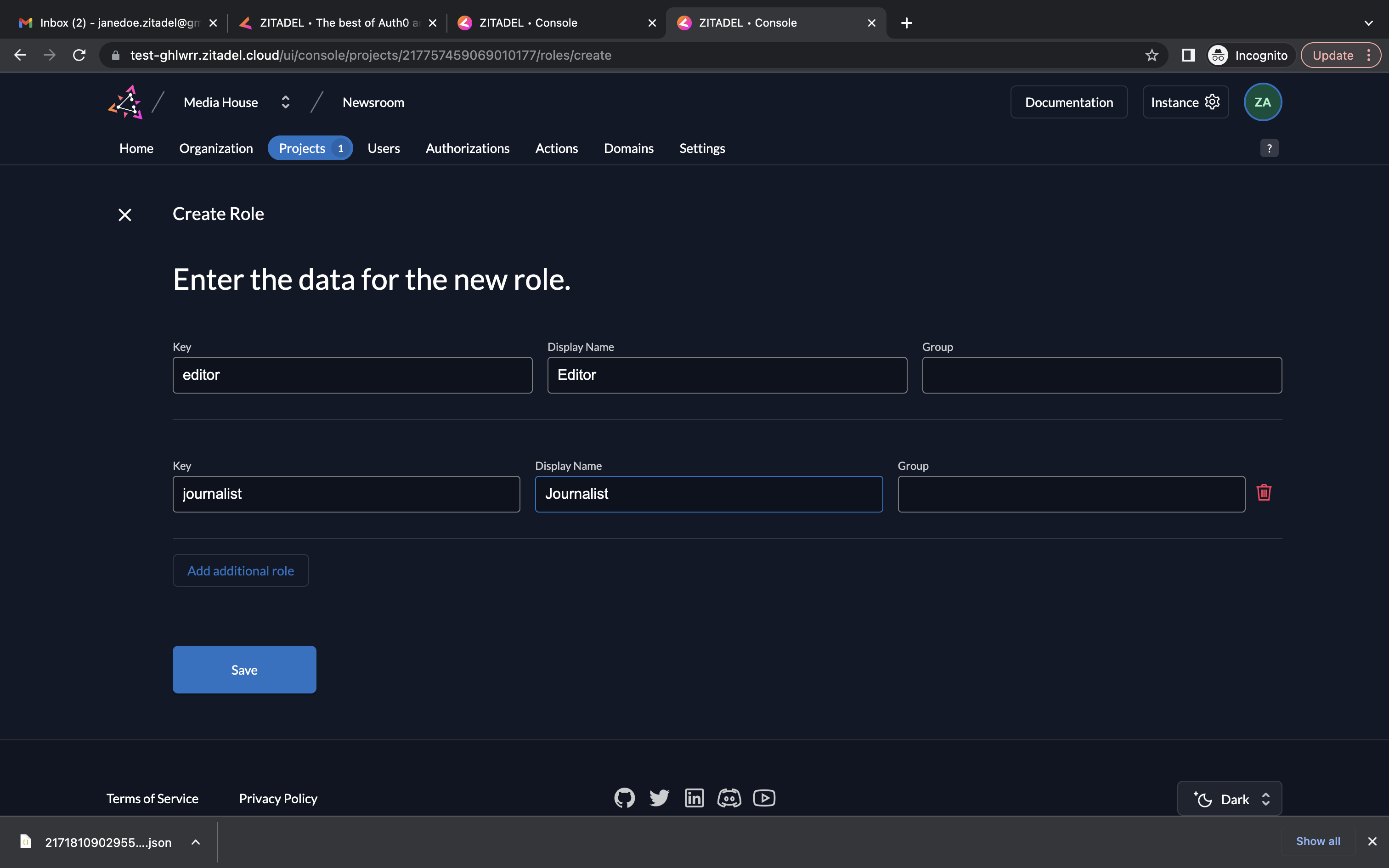Viewport: 1389px width, 868px height.
Task: Click Add additional role
Action: (241, 570)
